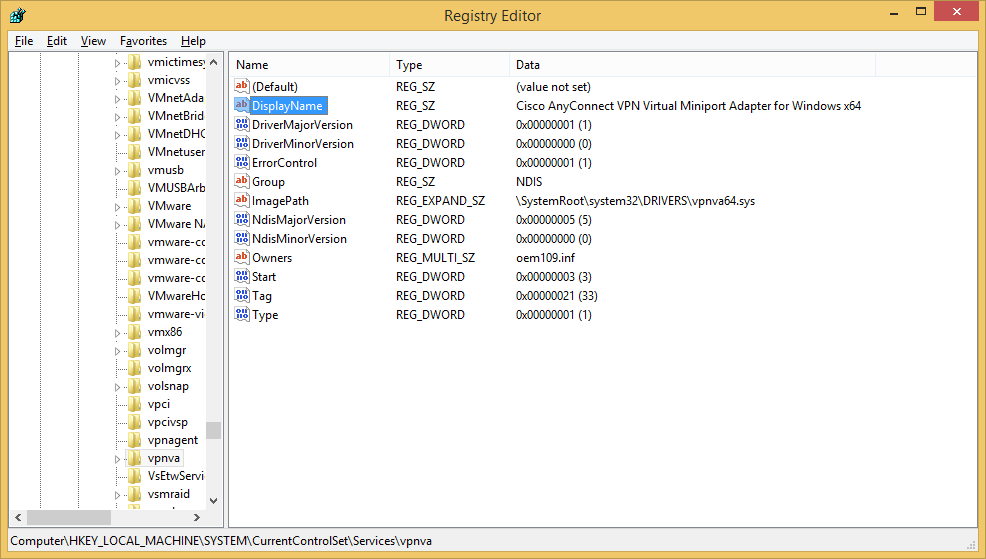Screen dimensions: 986x559
Task: Click the NdisMinorVersion DWORD icon
Action: pyautogui.click(x=241, y=238)
